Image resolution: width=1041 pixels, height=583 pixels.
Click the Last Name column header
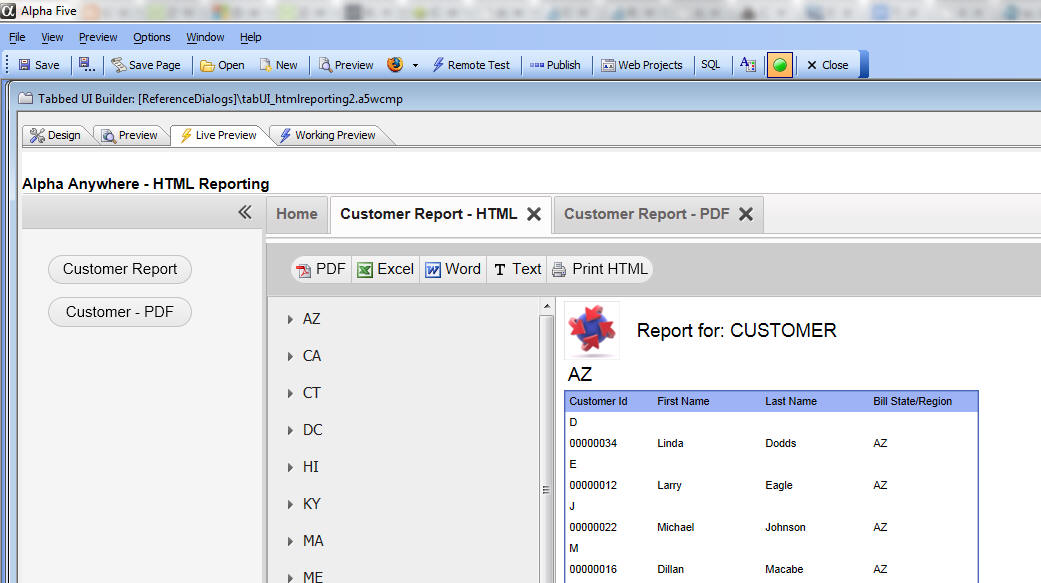(x=791, y=401)
